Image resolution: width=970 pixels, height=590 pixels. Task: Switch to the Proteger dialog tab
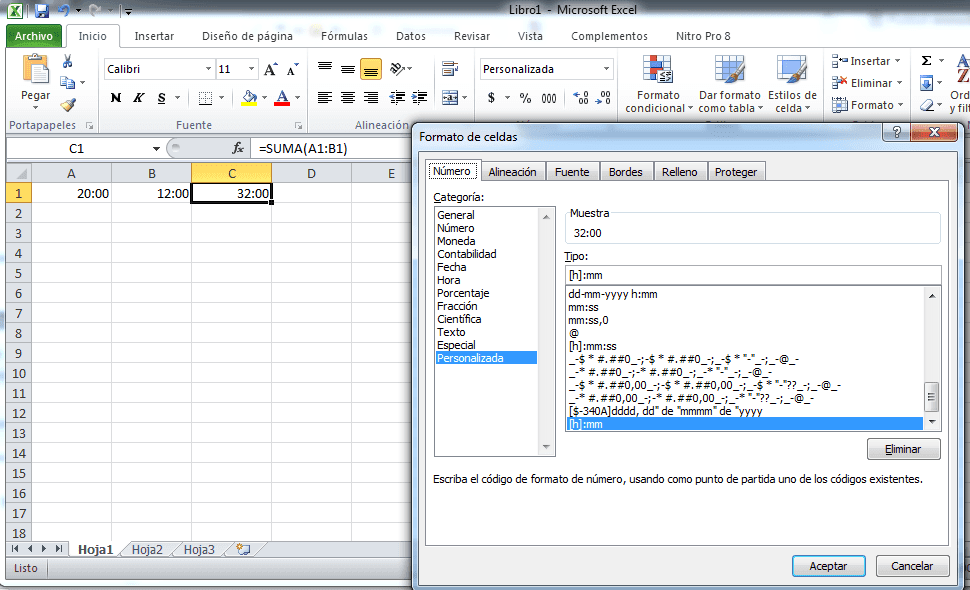(x=736, y=172)
